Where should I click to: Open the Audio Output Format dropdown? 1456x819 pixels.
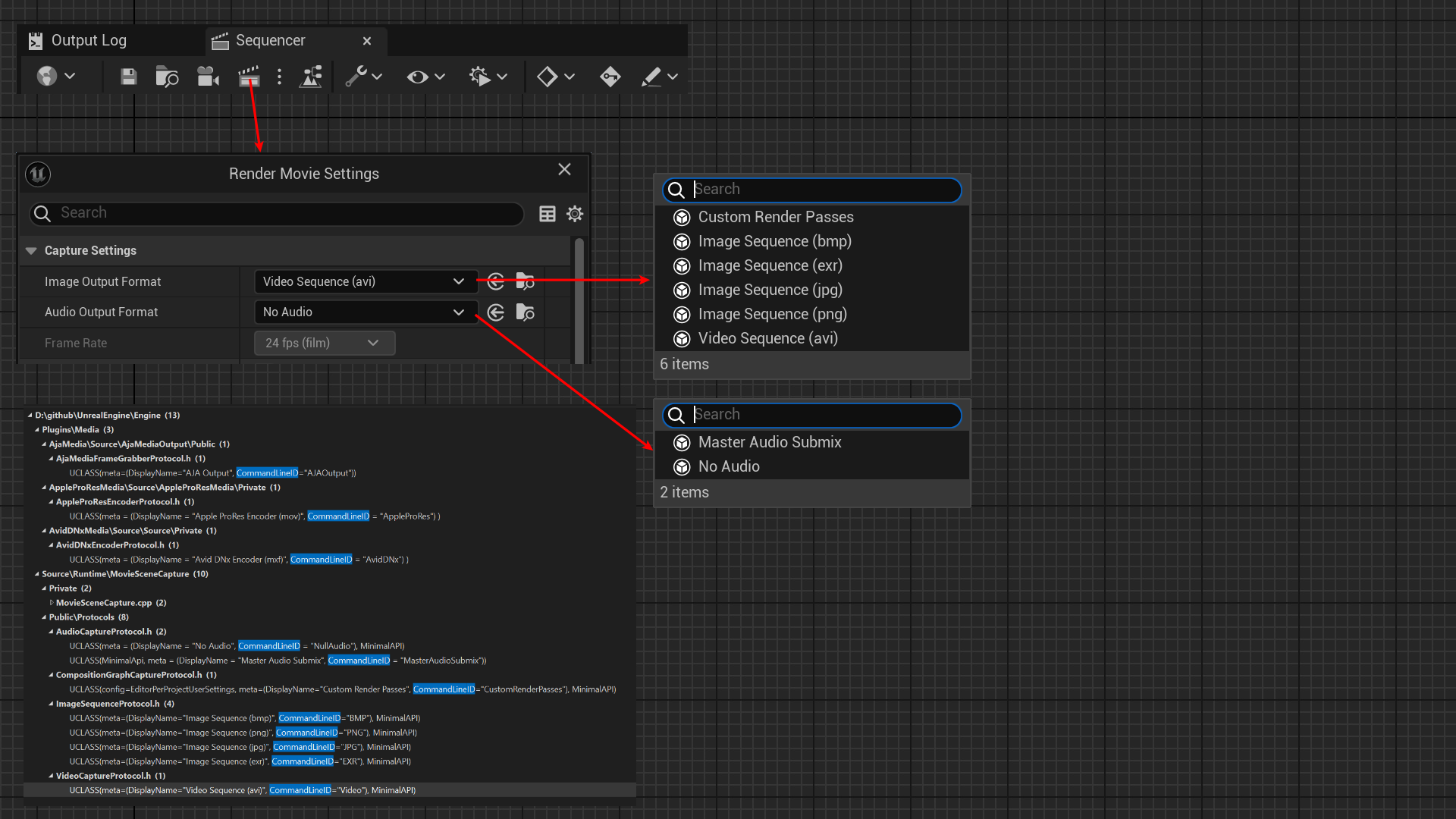point(366,312)
